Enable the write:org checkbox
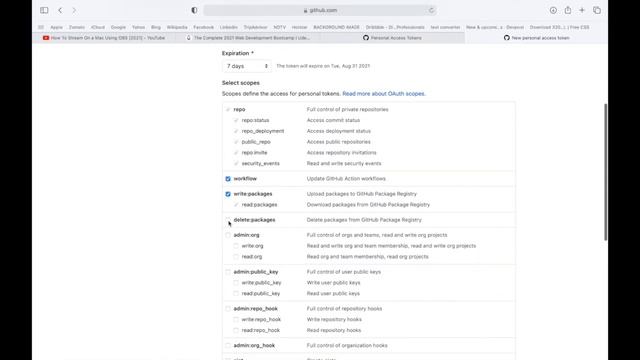 [236, 246]
